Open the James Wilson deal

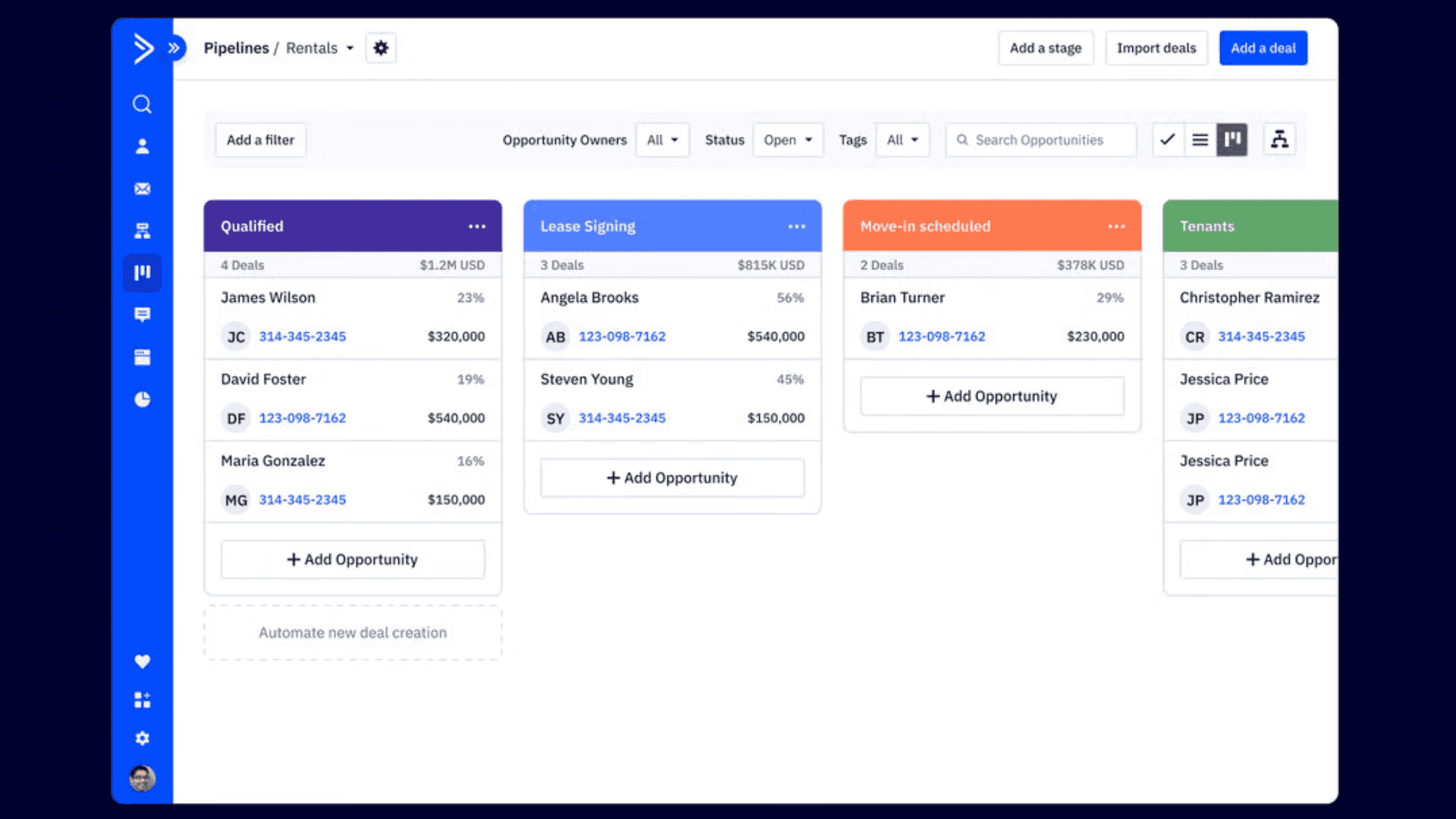[x=353, y=318]
